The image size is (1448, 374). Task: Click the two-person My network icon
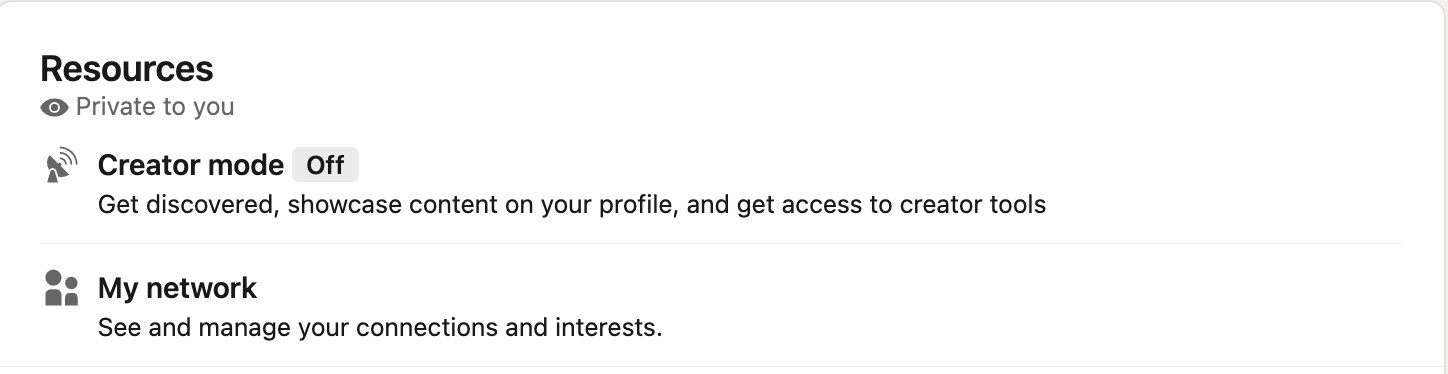point(61,288)
